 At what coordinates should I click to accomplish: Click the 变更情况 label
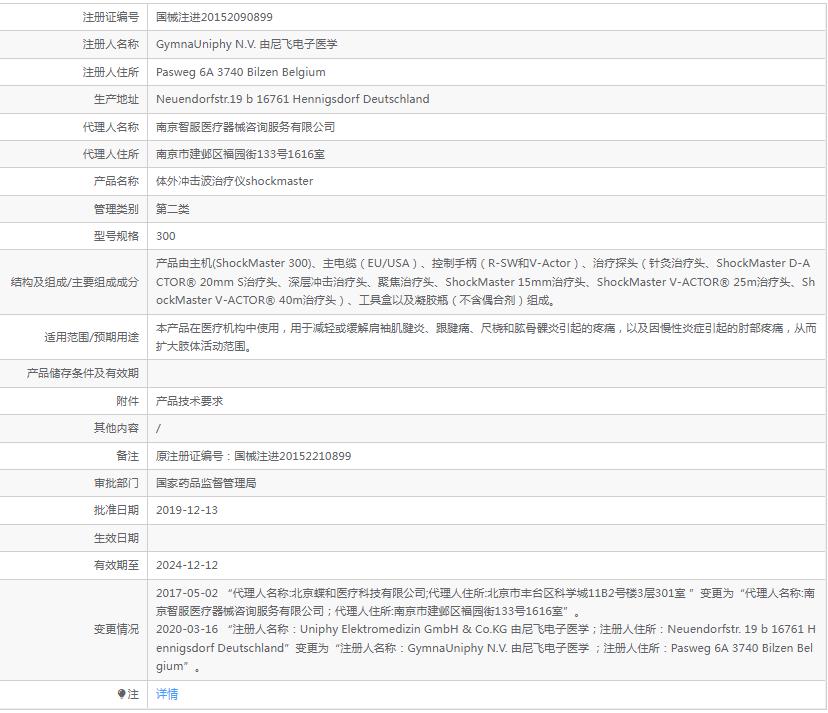(x=116, y=630)
